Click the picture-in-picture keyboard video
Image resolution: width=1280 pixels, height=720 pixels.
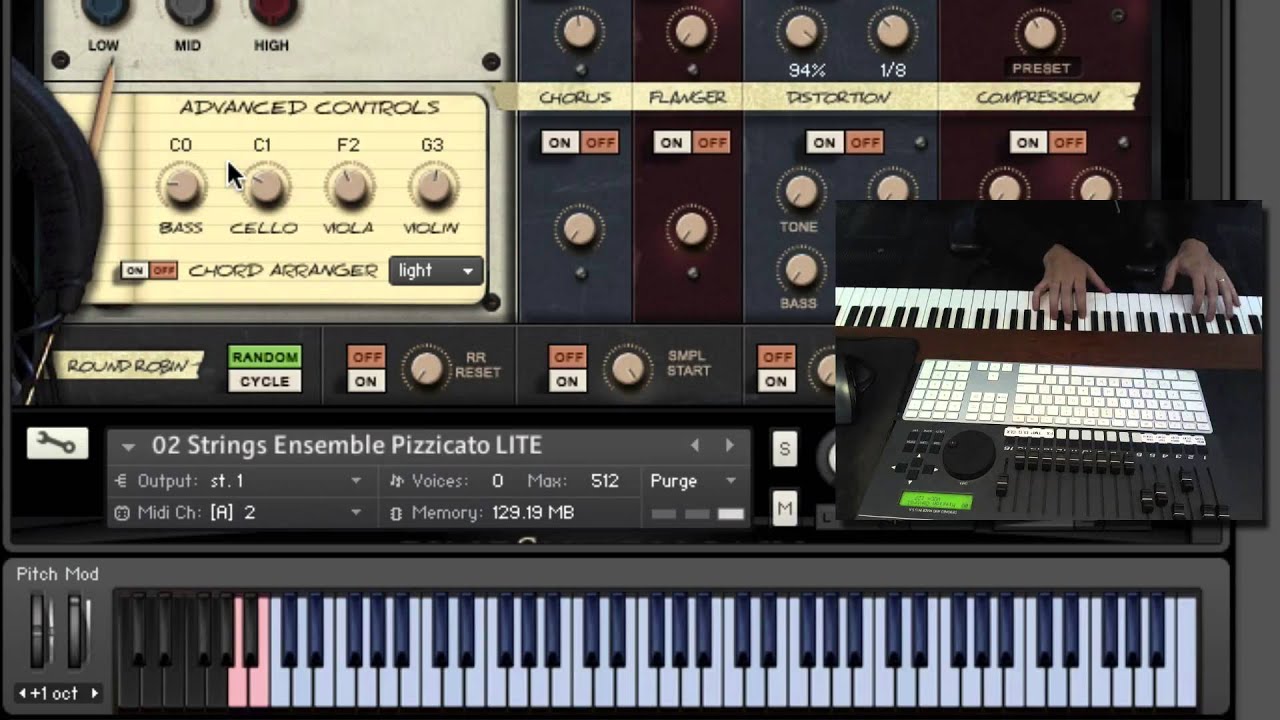pyautogui.click(x=1048, y=360)
